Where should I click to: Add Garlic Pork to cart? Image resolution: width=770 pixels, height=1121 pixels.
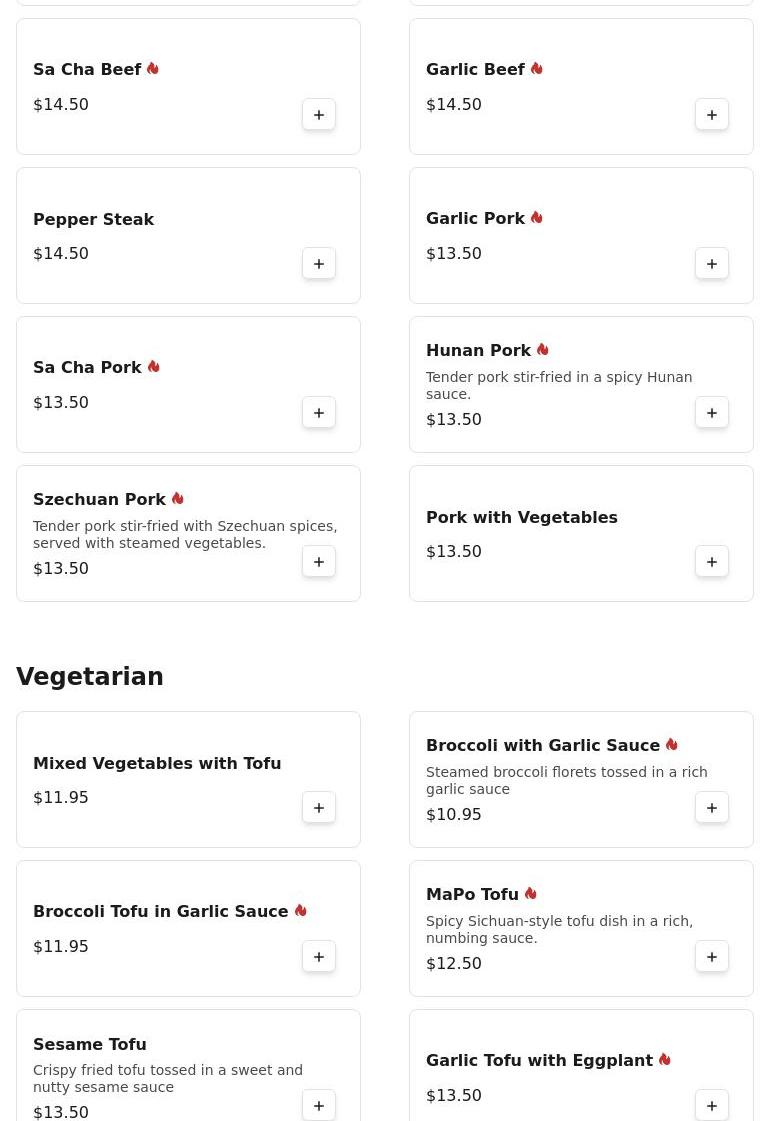point(712,264)
